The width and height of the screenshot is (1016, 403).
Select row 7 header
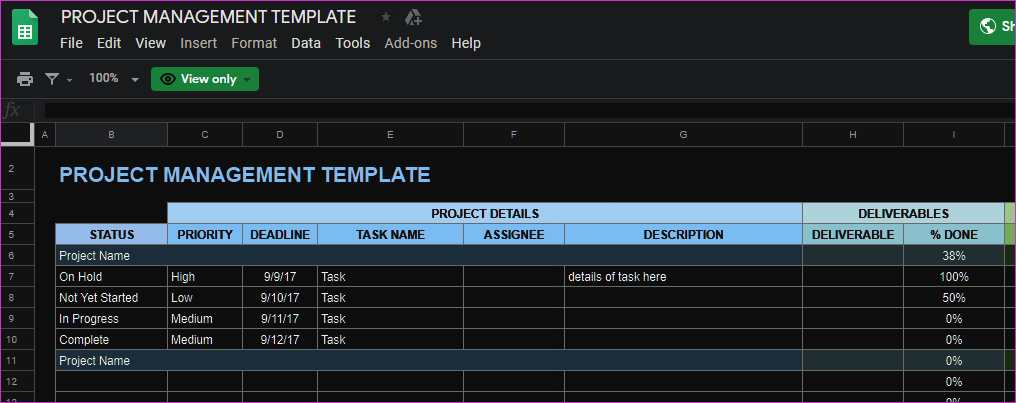point(17,277)
